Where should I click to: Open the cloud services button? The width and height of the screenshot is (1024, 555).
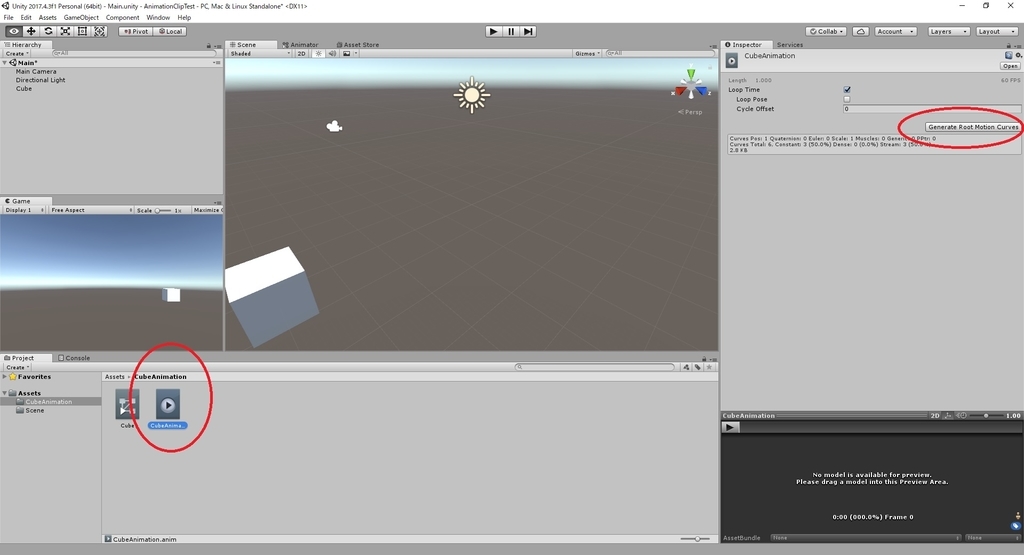pos(861,31)
